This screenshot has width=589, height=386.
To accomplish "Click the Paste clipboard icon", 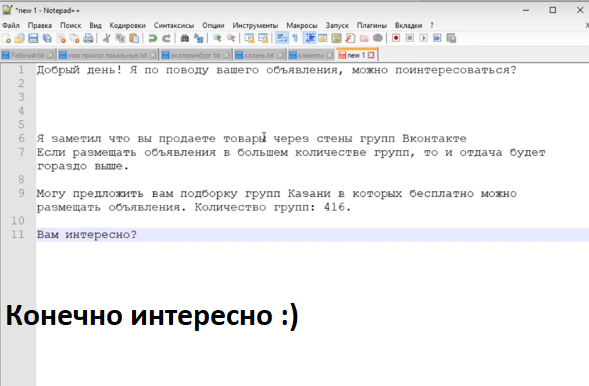I will 134,38.
